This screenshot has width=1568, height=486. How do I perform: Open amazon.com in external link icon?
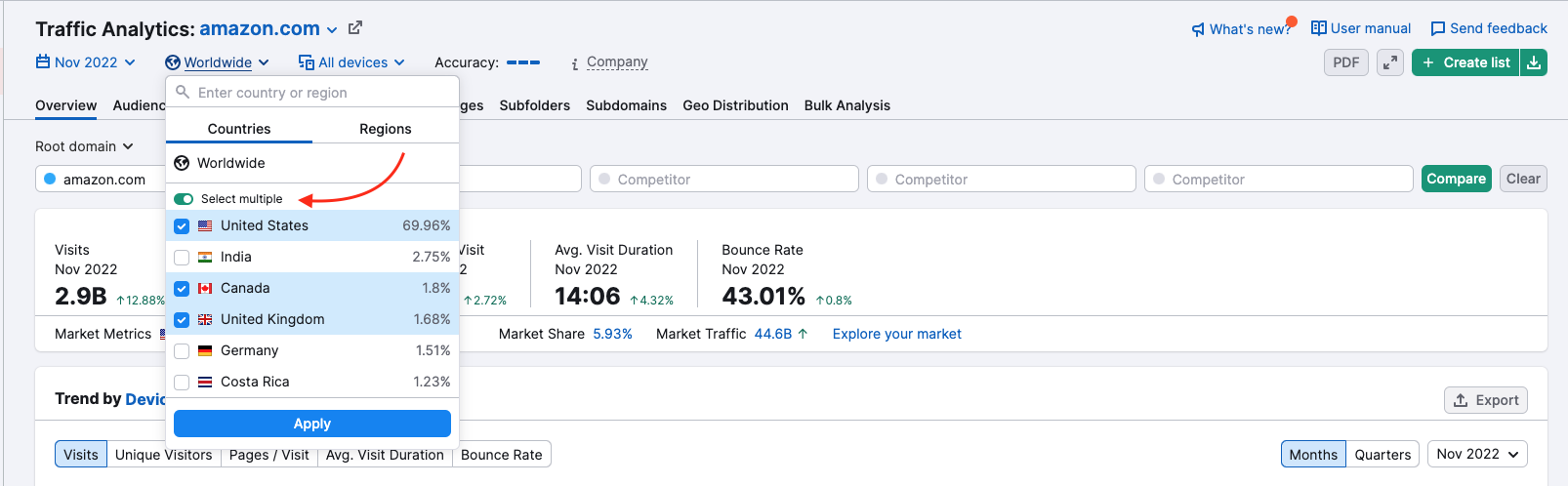(x=355, y=28)
